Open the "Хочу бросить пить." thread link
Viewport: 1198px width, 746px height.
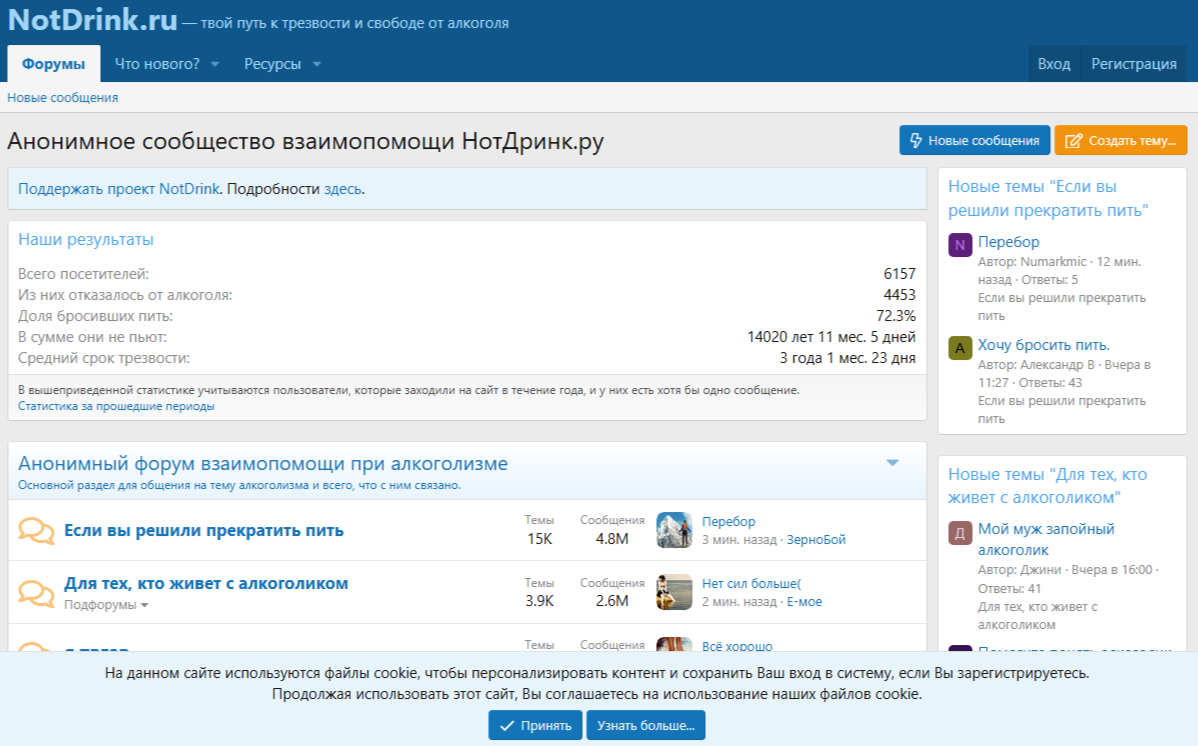coord(1043,345)
